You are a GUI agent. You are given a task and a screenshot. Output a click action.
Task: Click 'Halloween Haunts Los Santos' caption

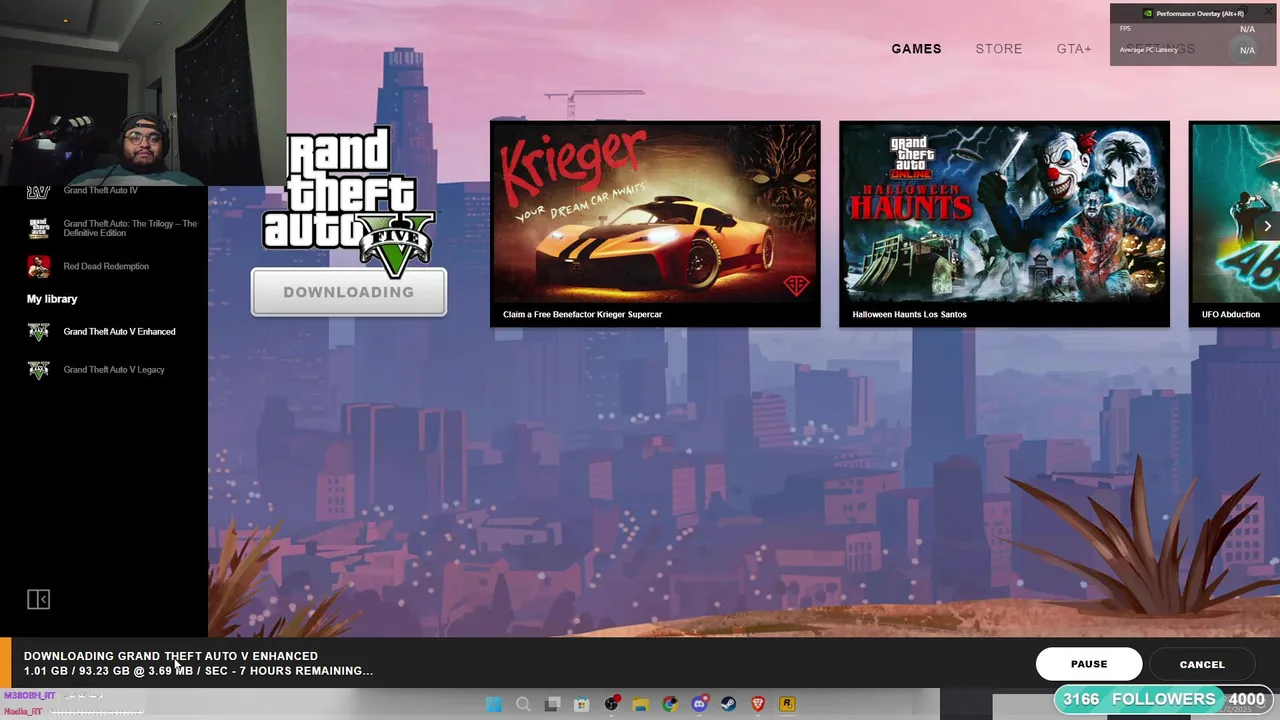(910, 314)
